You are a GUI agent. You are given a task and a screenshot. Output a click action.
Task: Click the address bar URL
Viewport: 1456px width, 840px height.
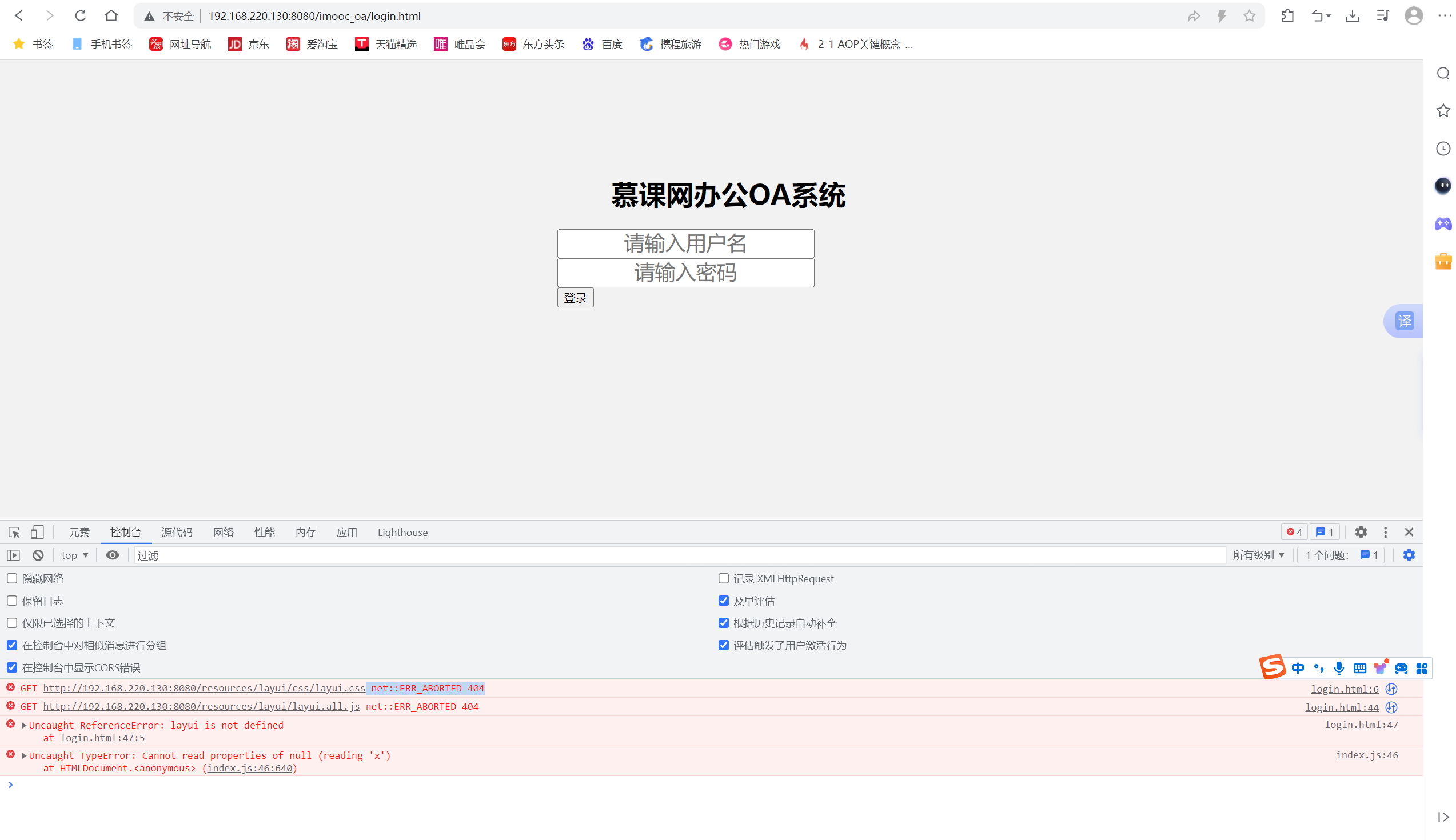[x=314, y=16]
